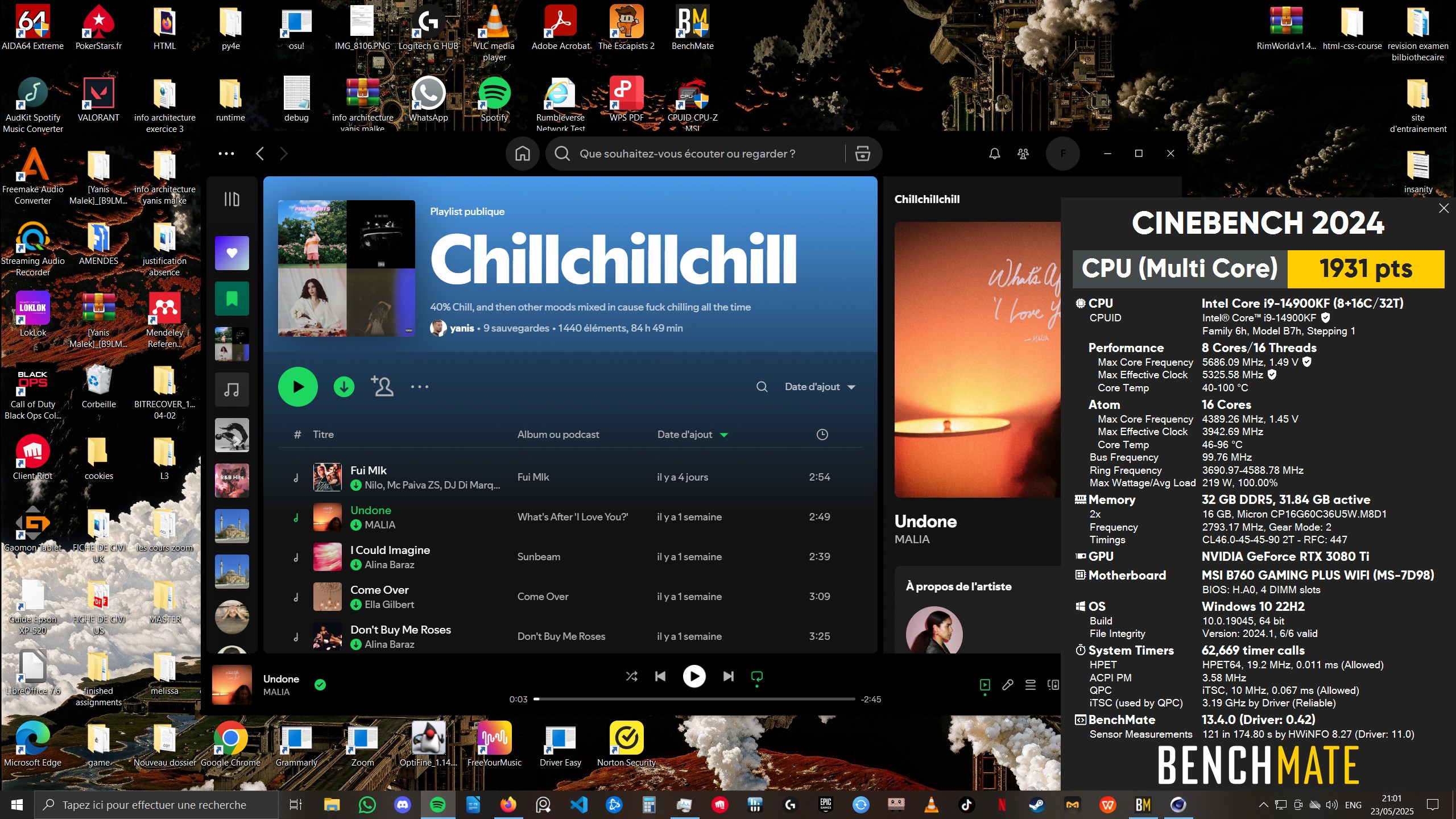Open the Spotify three-dot main menu

[x=226, y=154]
